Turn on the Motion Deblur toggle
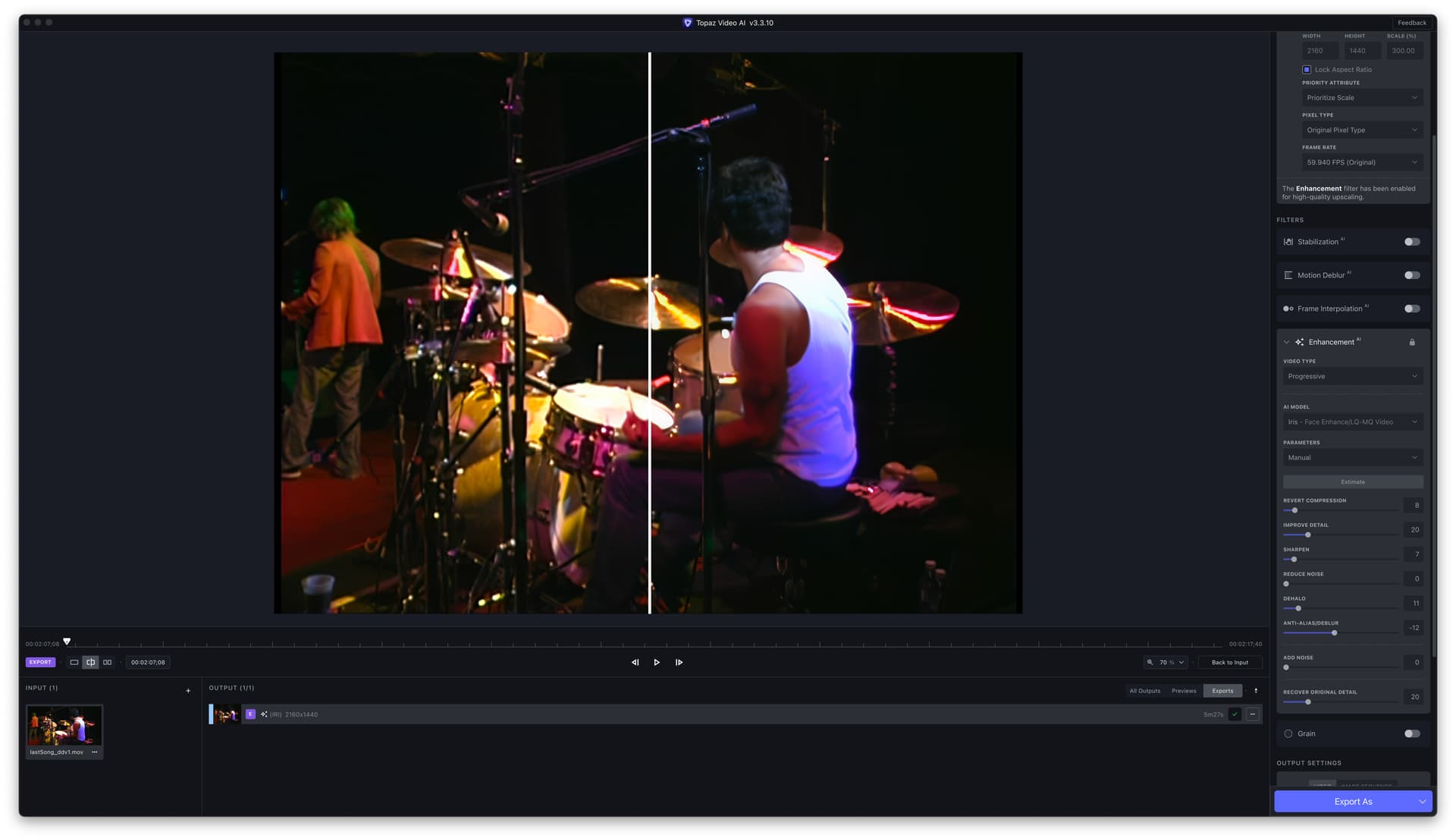Screen dimensions: 1456x840 (1412, 275)
